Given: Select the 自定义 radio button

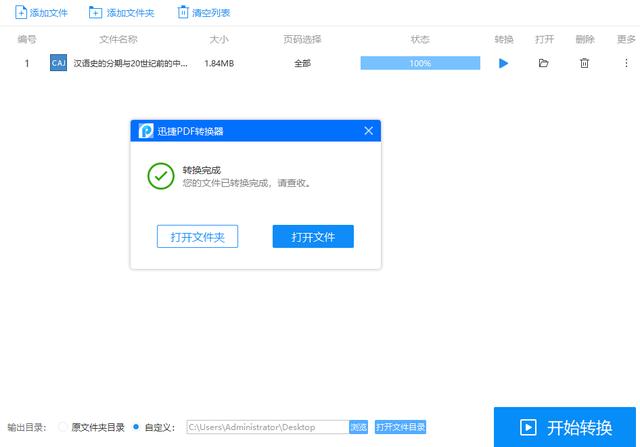Looking at the screenshot, I should pyautogui.click(x=136, y=427).
